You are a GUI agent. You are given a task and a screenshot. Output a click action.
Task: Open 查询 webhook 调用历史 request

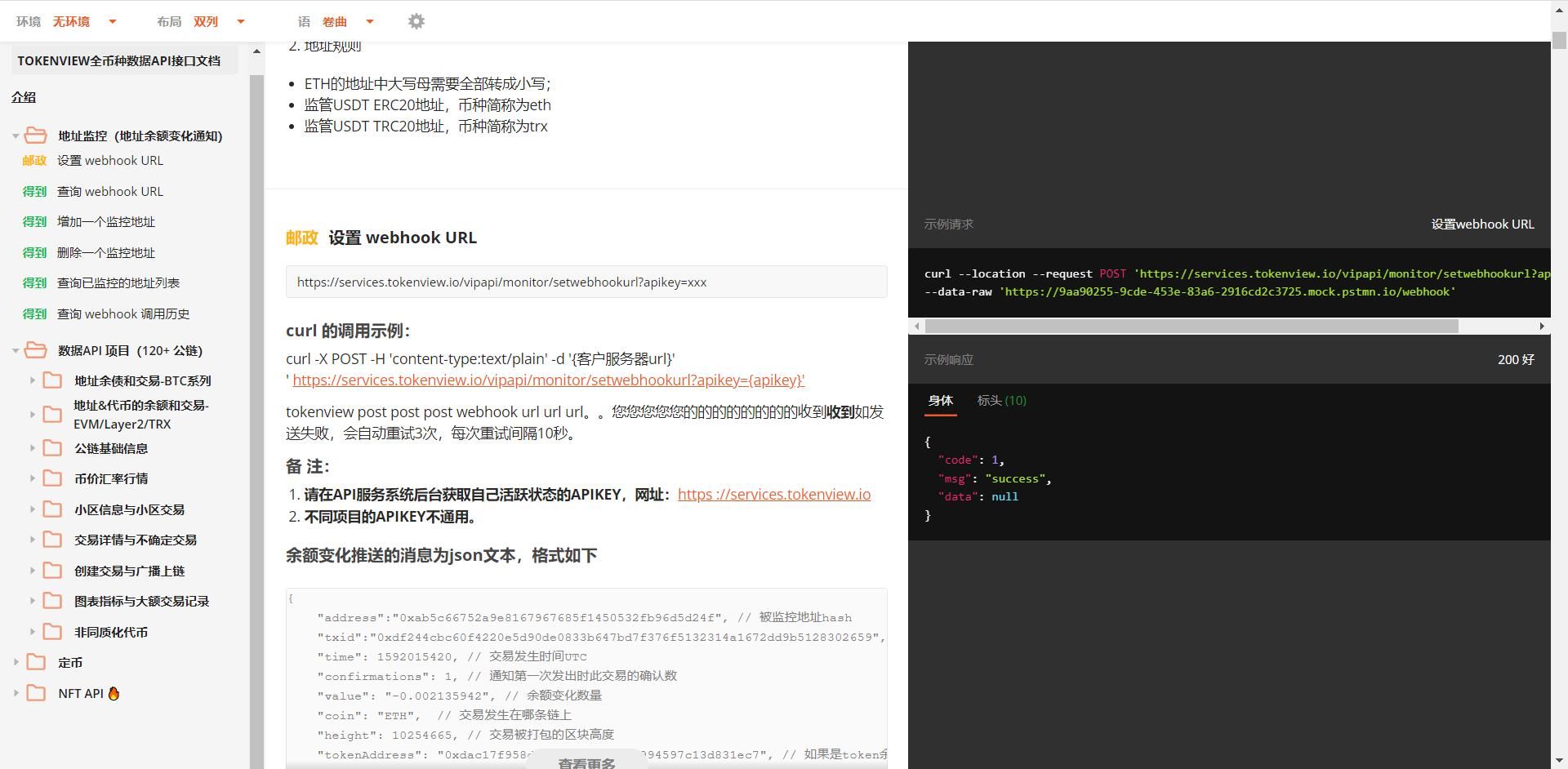(123, 313)
